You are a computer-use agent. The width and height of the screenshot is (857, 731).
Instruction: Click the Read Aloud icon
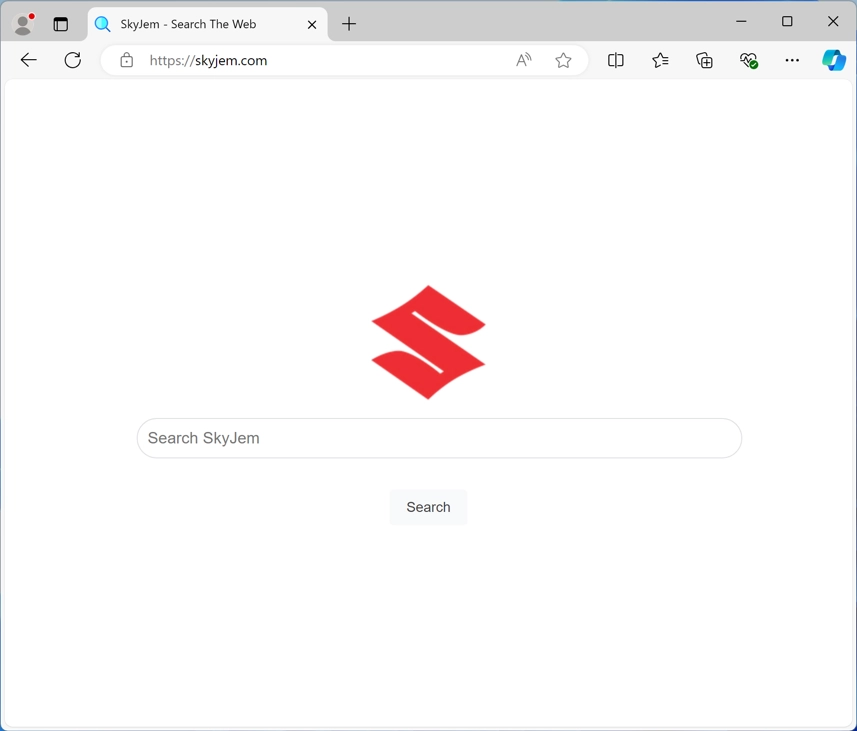523,60
